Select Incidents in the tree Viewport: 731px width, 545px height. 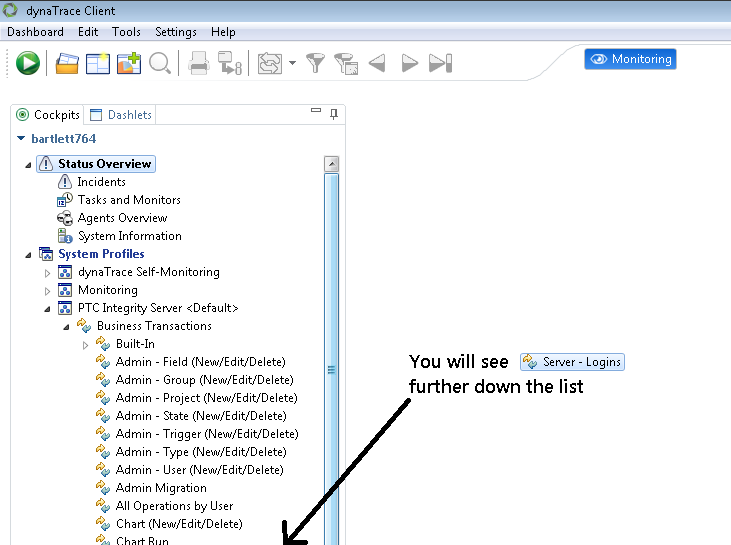[x=101, y=182]
